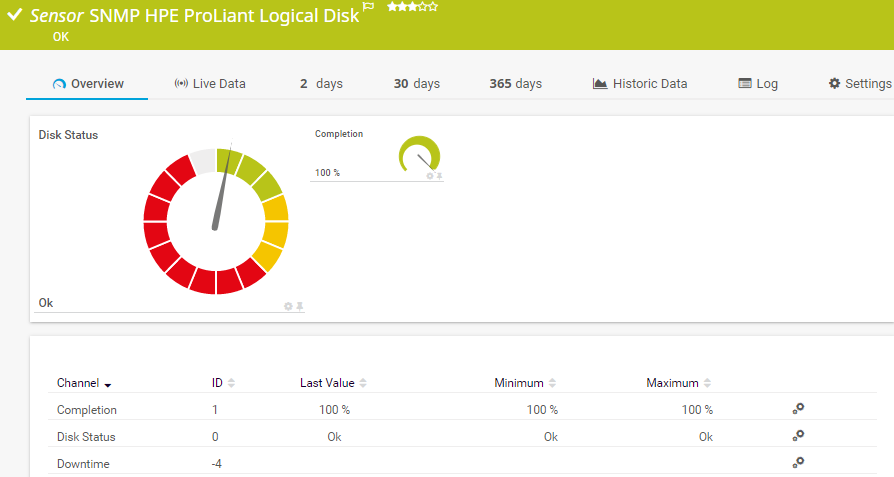
Task: Open channel settings for the Disk Status row
Action: point(798,436)
